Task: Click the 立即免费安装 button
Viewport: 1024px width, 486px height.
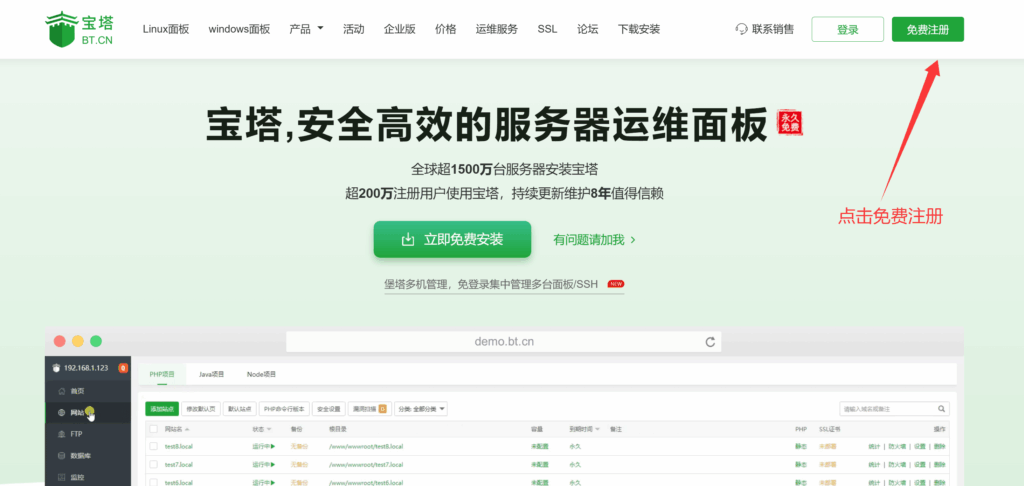Action: click(452, 239)
